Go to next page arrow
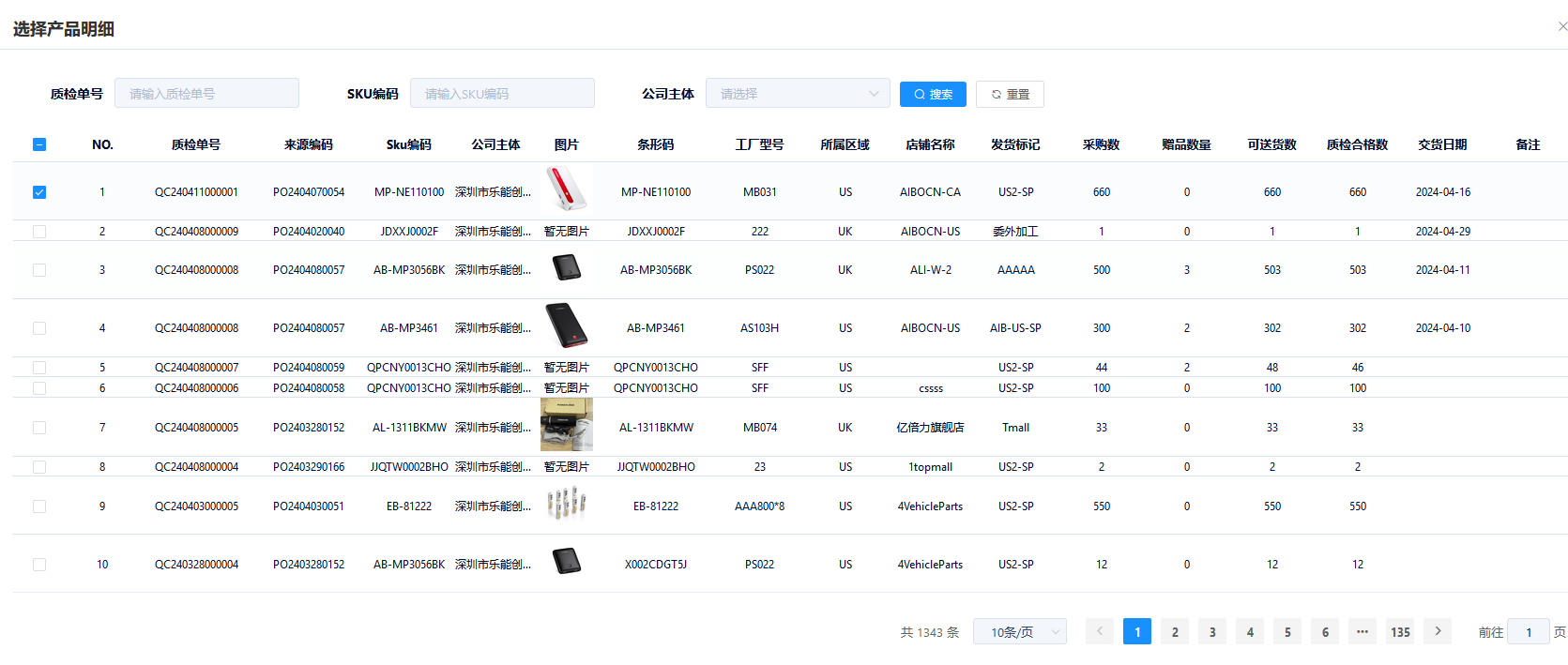The image size is (1568, 665). pos(1438,631)
